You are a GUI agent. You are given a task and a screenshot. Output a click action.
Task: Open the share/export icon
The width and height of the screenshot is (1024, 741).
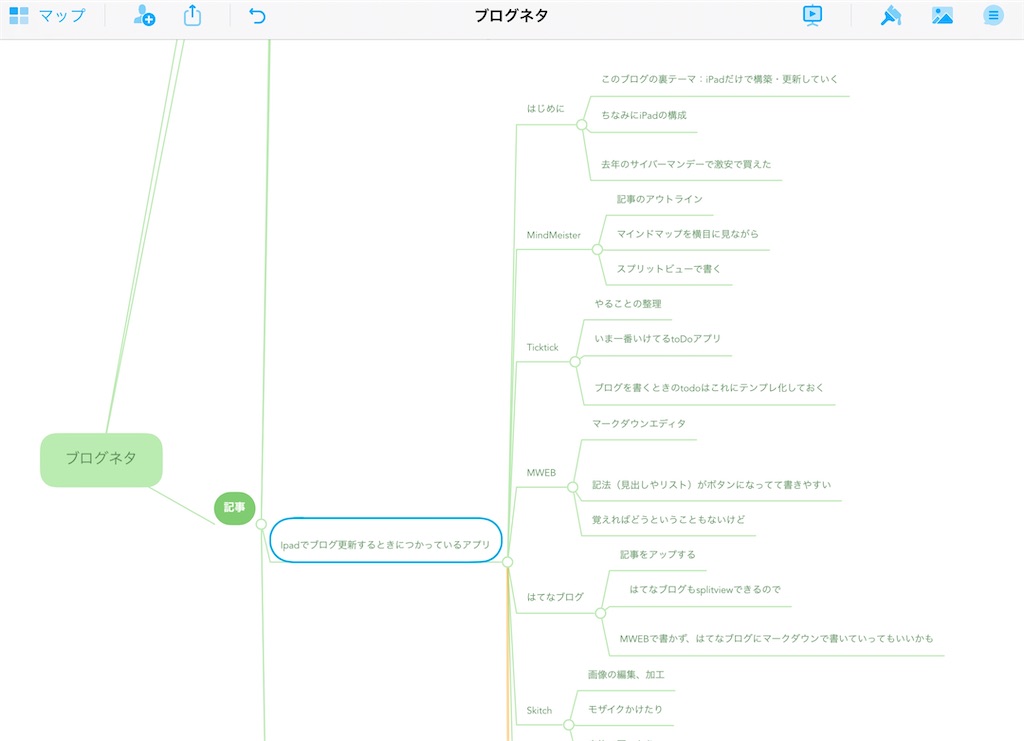[x=192, y=15]
